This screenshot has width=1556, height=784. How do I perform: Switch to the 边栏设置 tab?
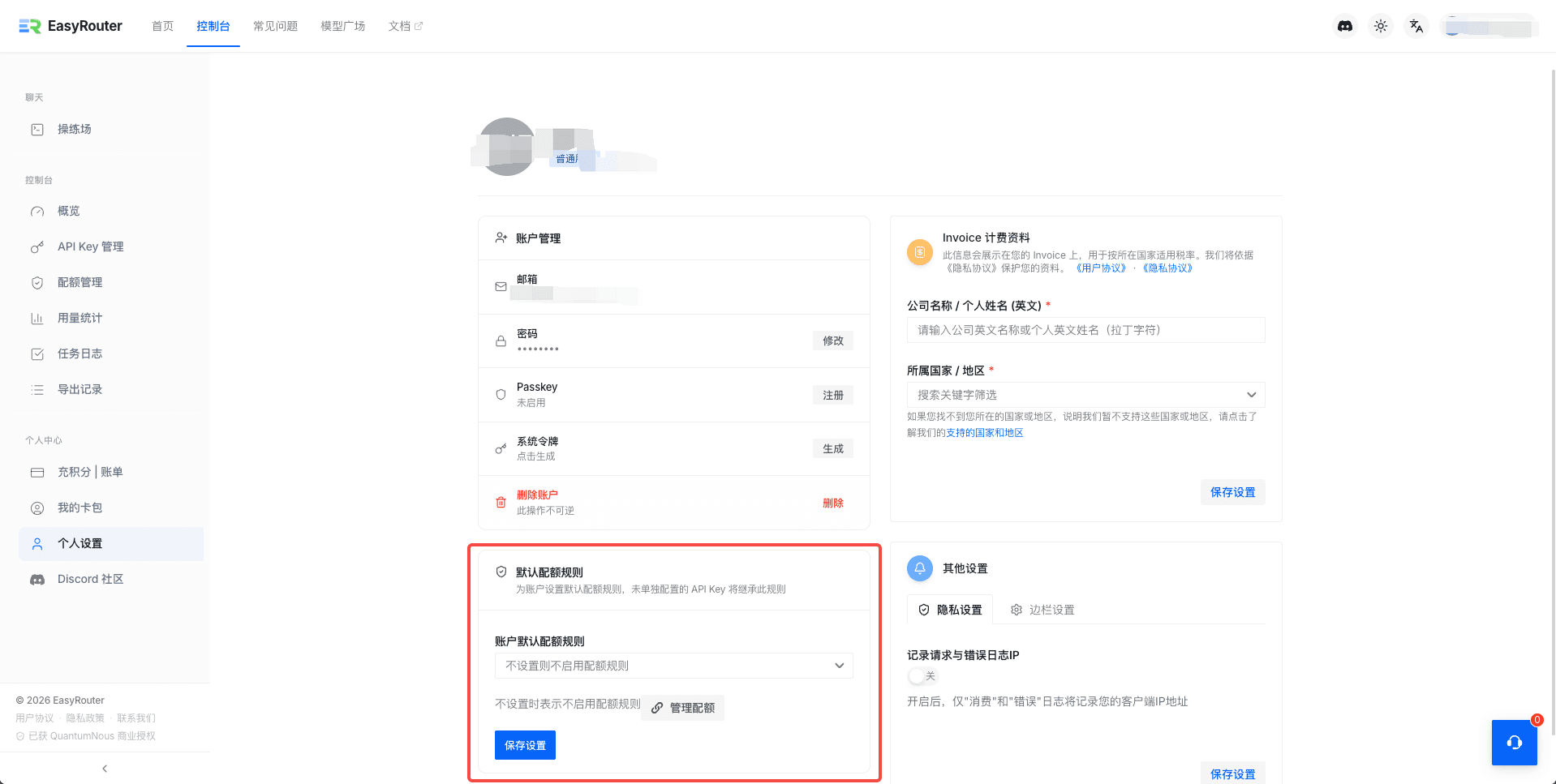coord(1042,610)
